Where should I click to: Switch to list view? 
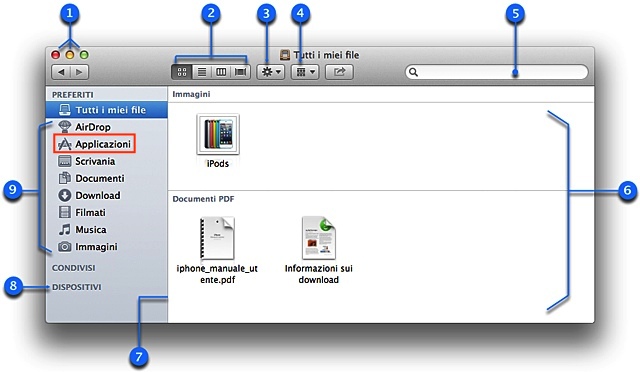point(202,72)
